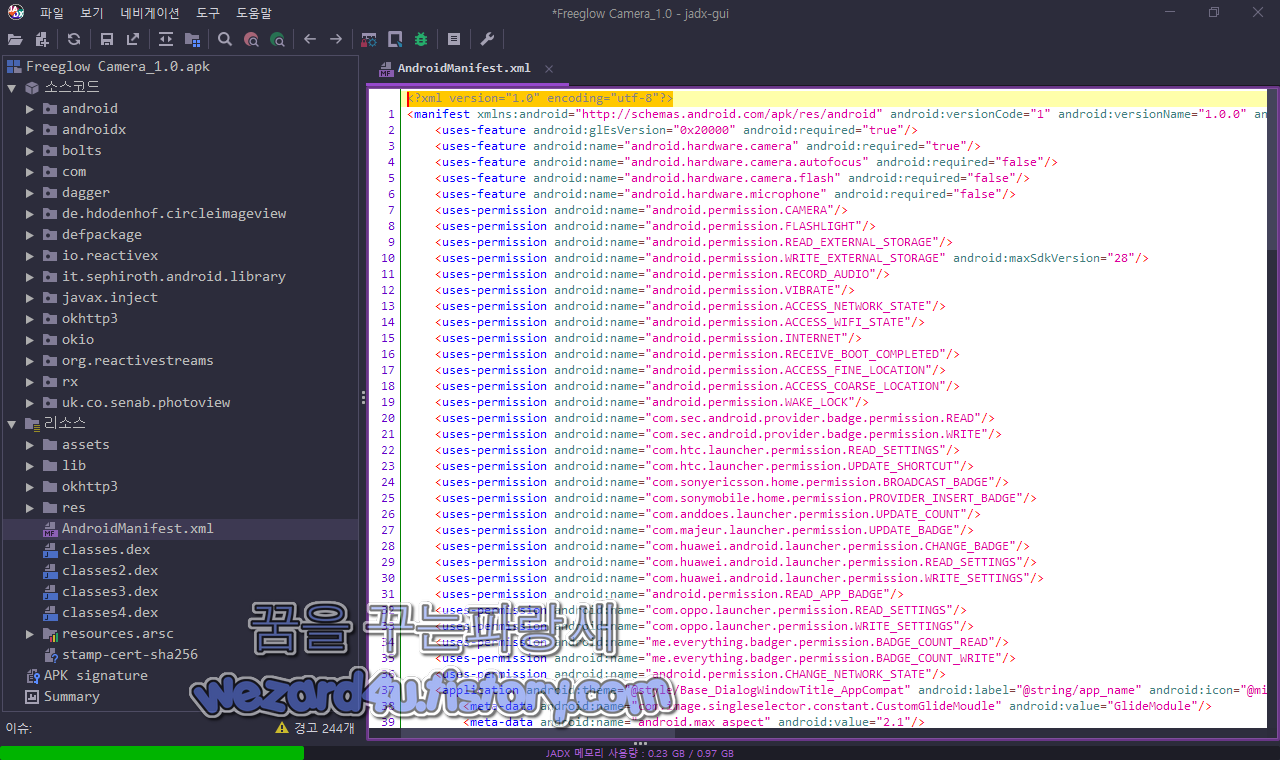Select de.hdodenhof.circleimageview package
Viewport: 1280px width, 760px height.
(x=164, y=213)
